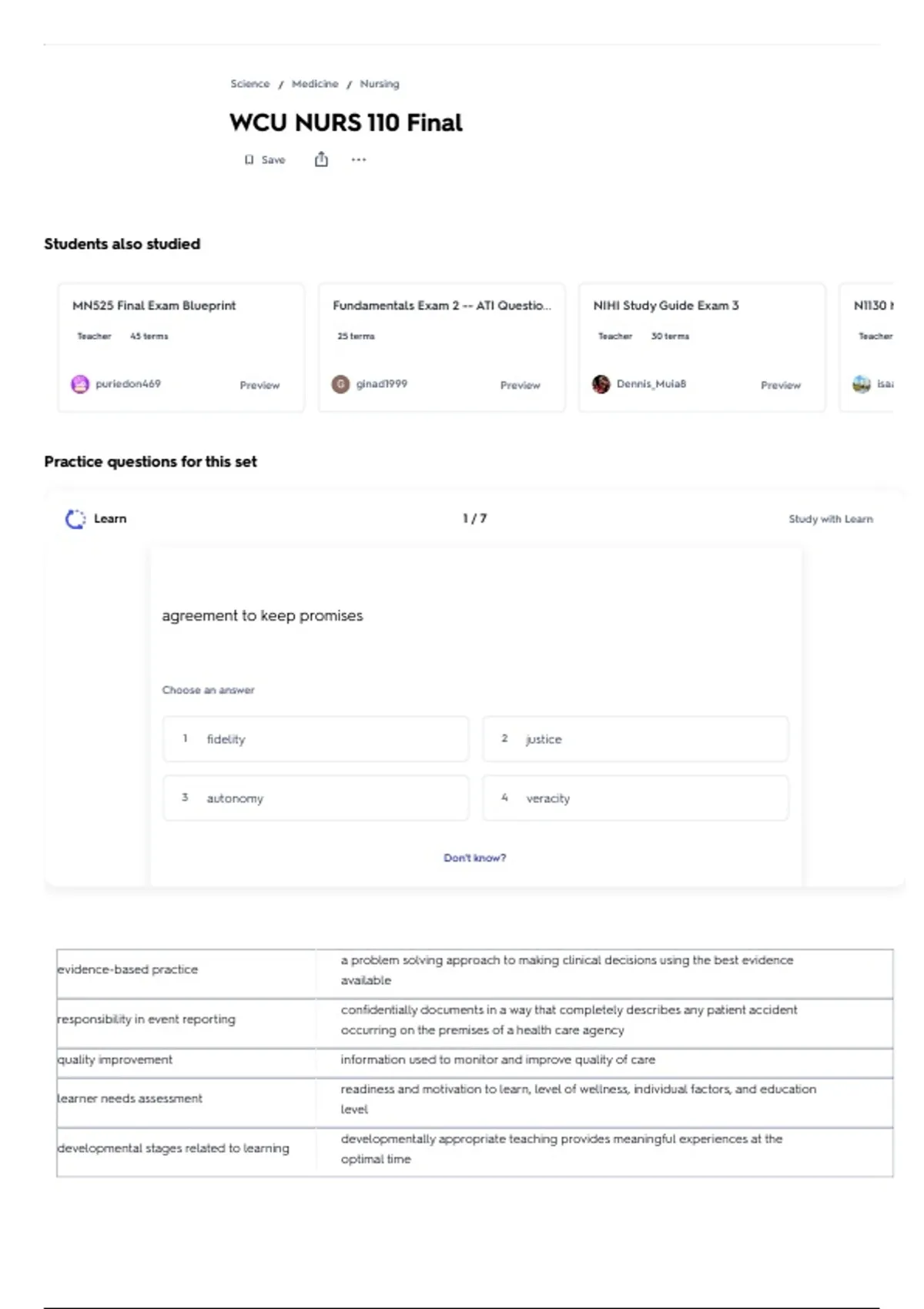Choose the autonomy answer
924x1309 pixels.
[316, 798]
